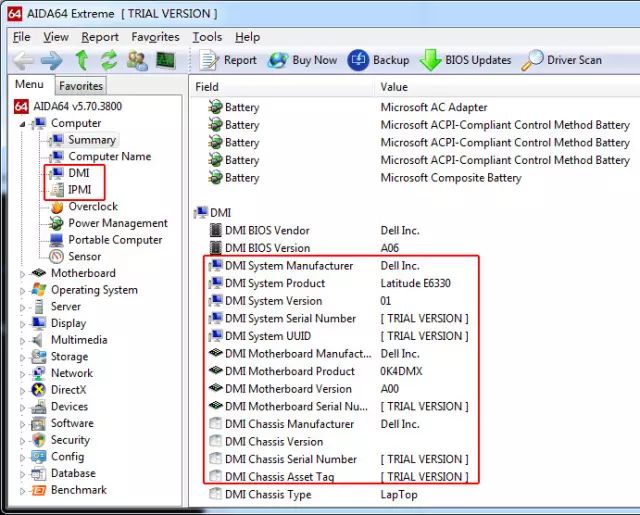Select Power Management in the tree
The height and width of the screenshot is (515, 640).
[108, 223]
